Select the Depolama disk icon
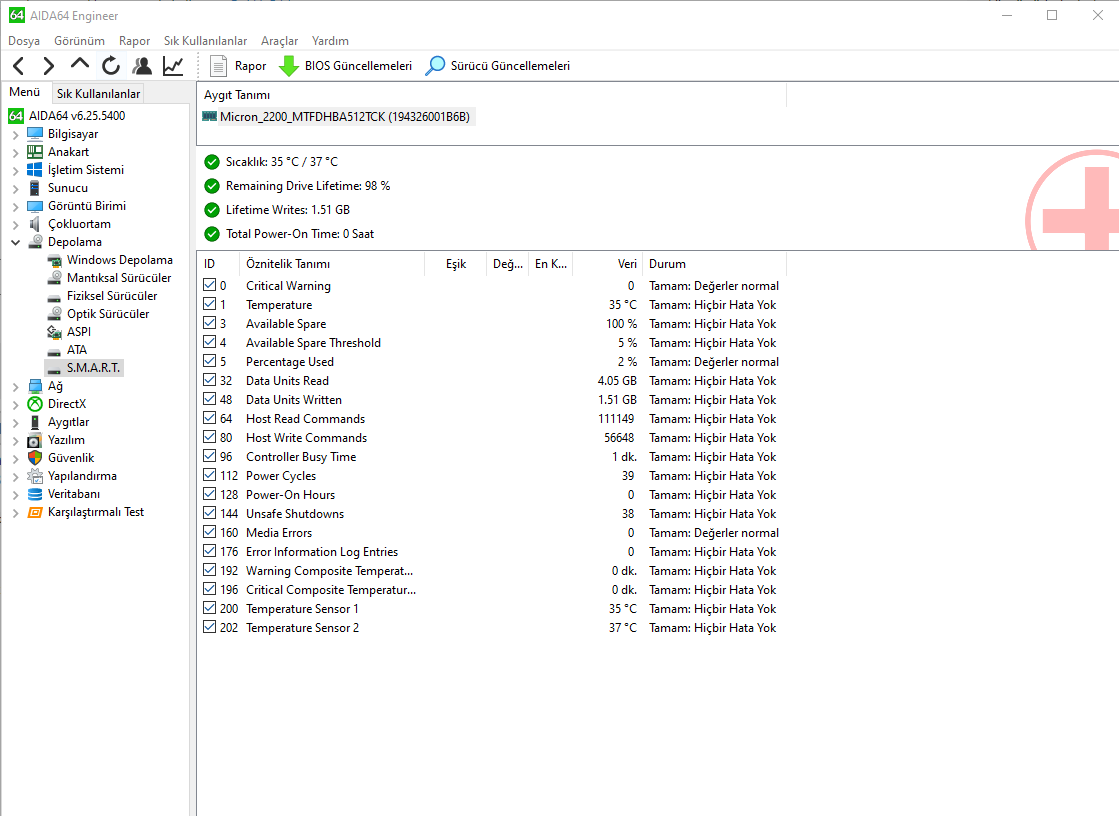This screenshot has width=1119, height=816. pos(35,241)
